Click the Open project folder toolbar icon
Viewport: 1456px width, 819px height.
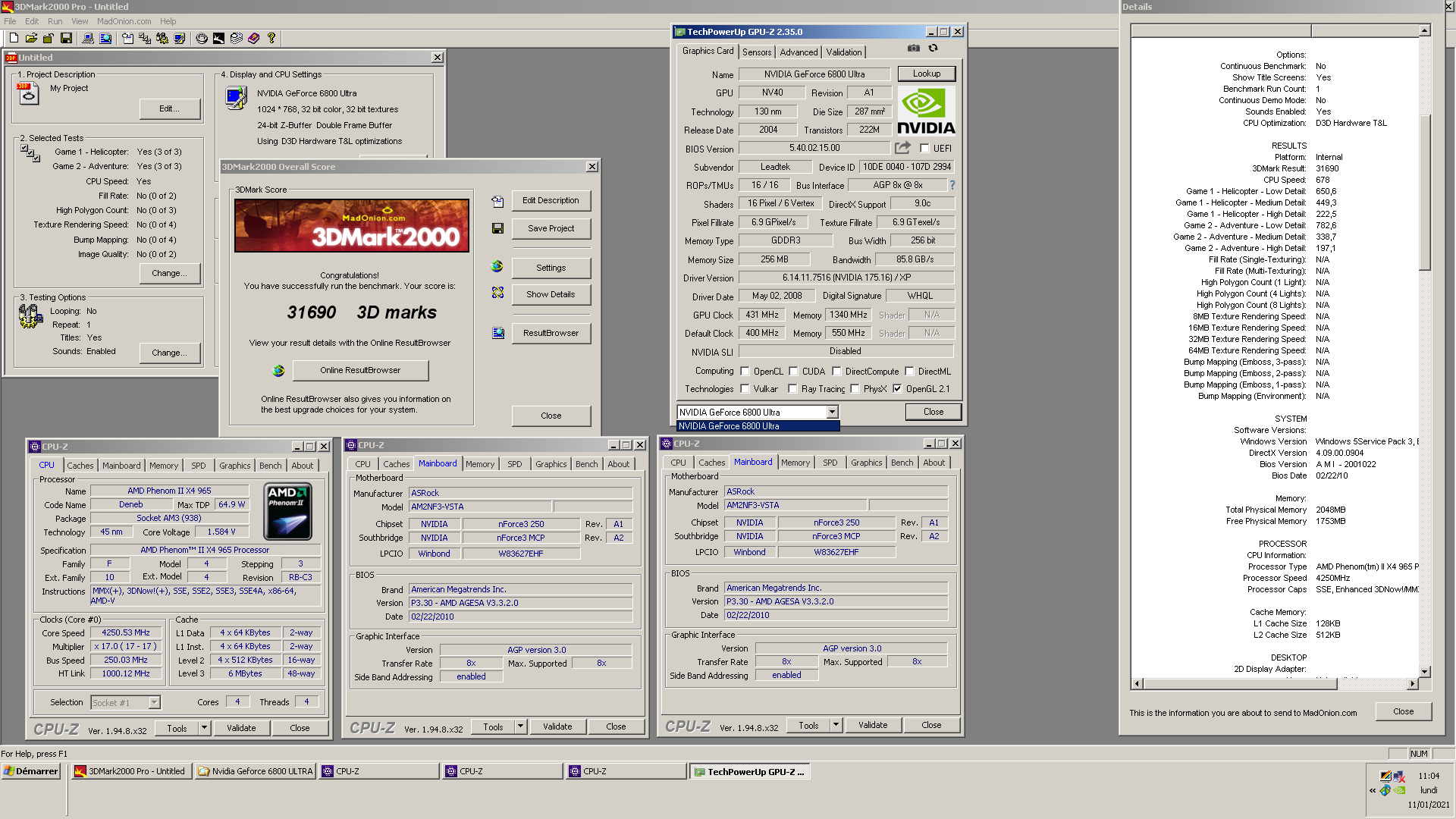tap(31, 38)
